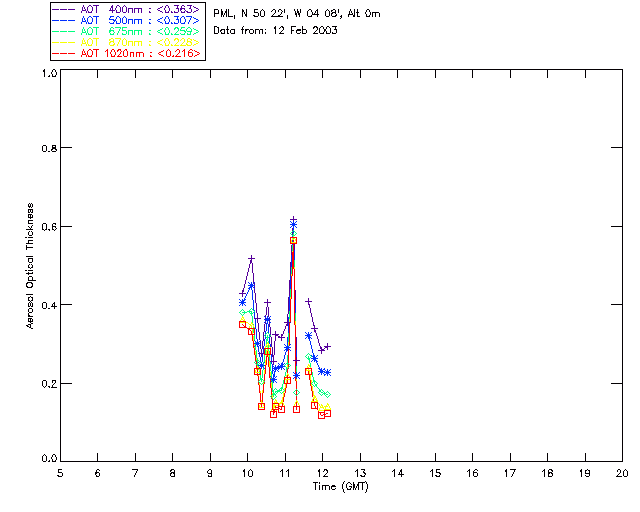Click the x-axis tick label 16
This screenshot has height=512, width=640.
click(472, 473)
